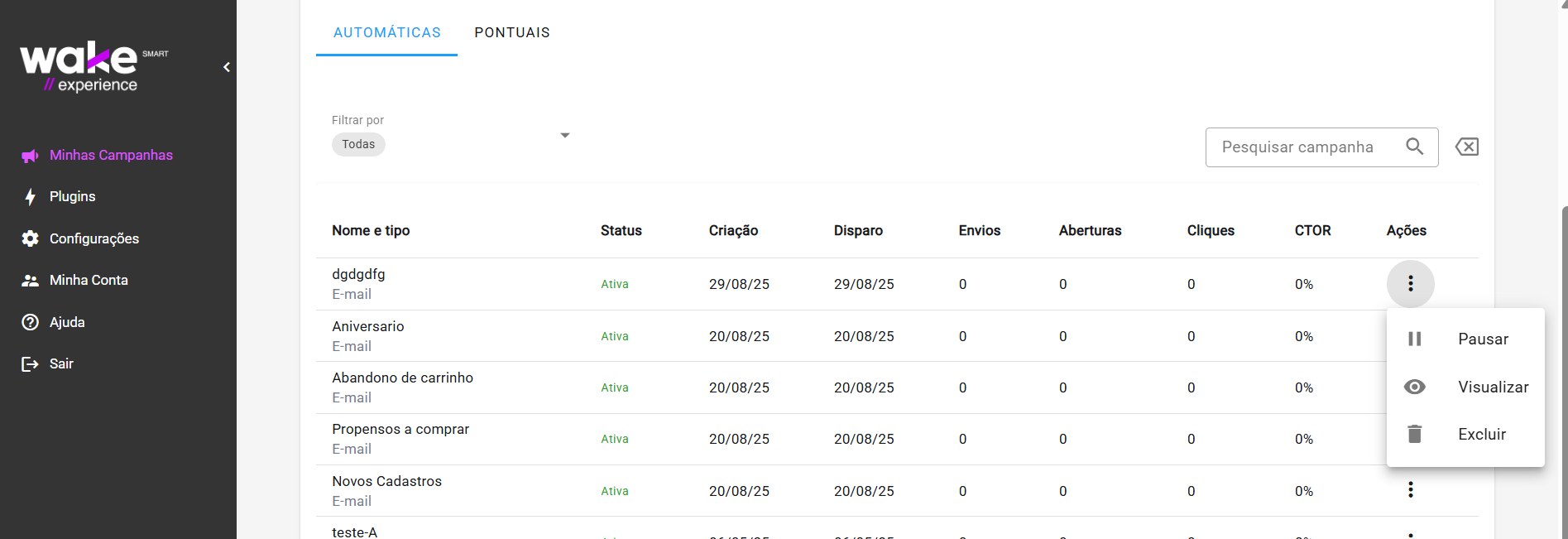Select the Automáticas tab

(386, 33)
